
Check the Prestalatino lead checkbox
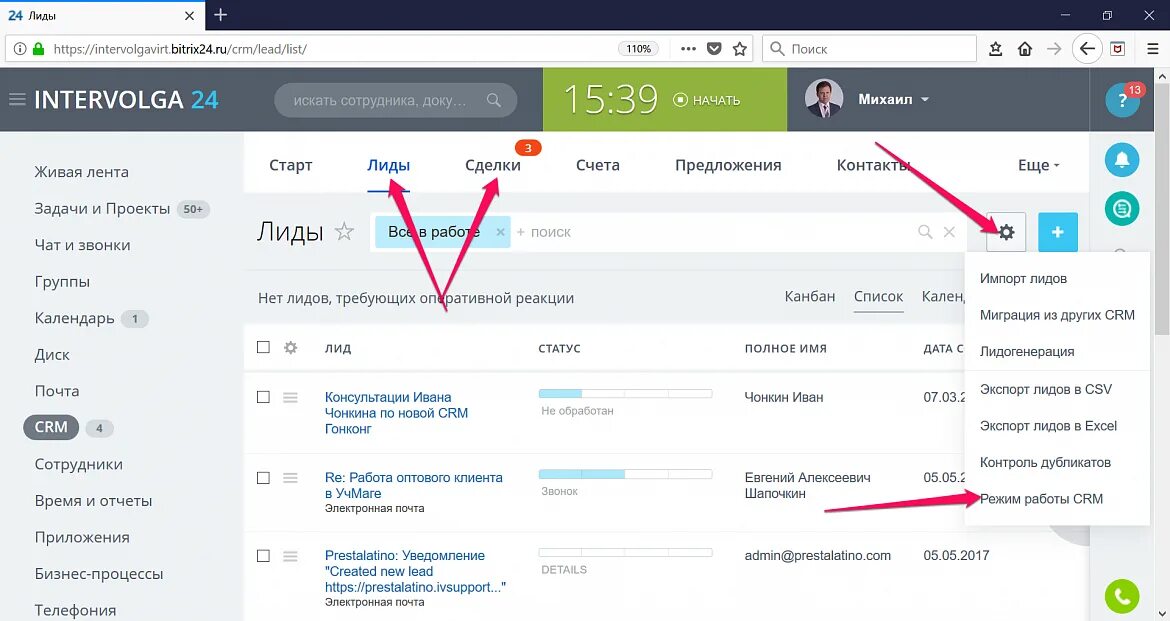[263, 556]
